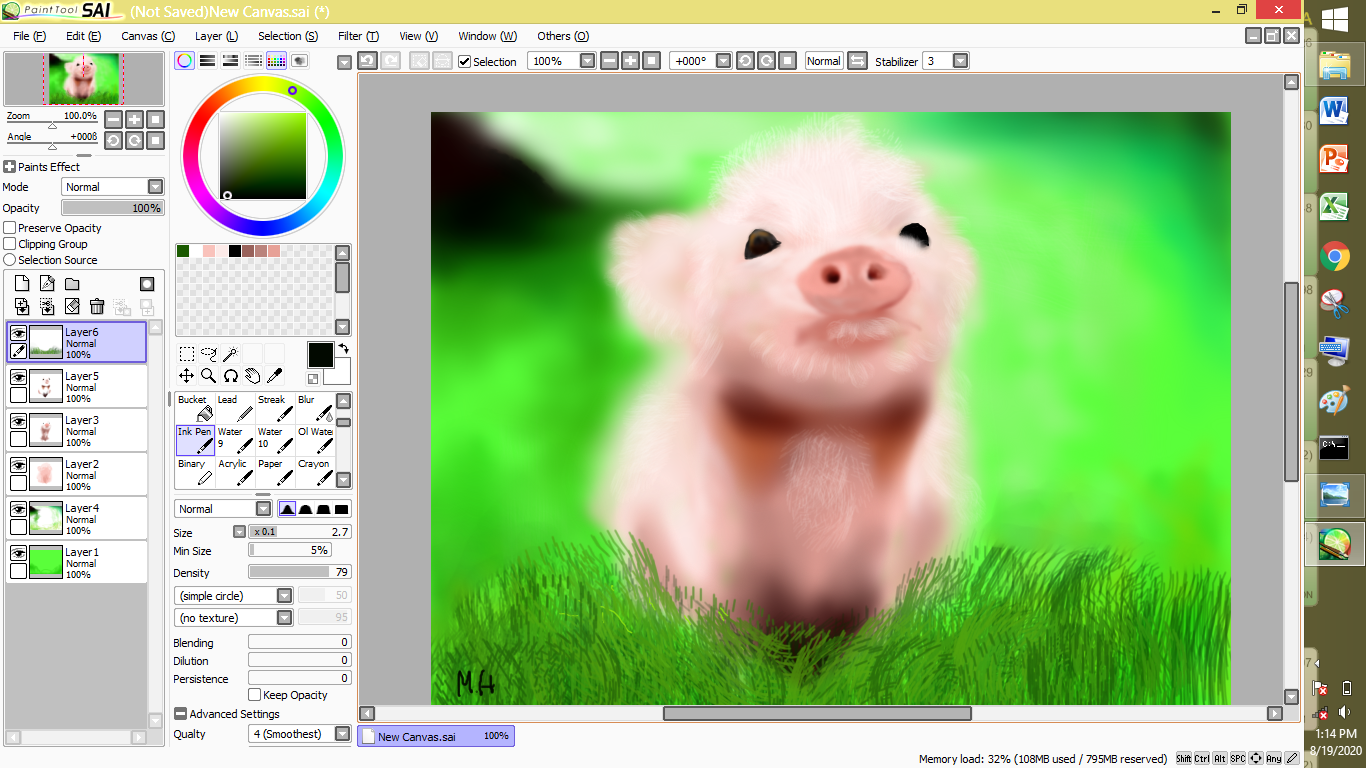The image size is (1366, 768).
Task: Create a new layer folder
Action: click(72, 284)
